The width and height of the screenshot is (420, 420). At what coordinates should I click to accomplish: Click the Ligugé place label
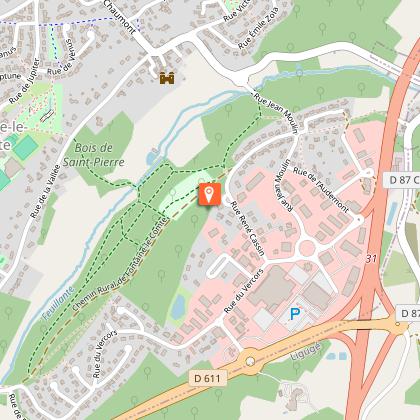306,352
